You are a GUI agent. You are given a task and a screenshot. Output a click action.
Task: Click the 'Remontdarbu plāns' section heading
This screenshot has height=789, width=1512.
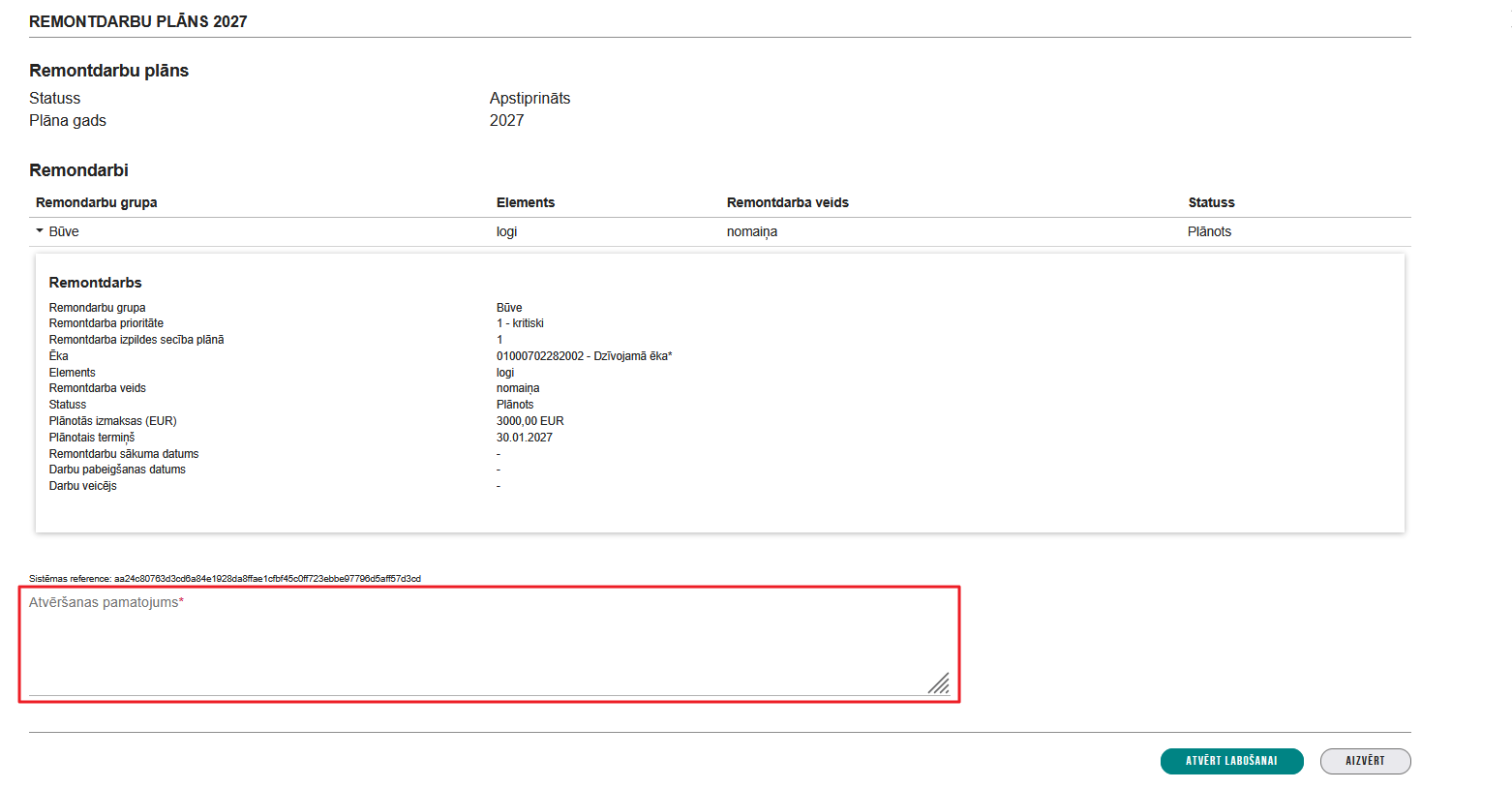109,71
